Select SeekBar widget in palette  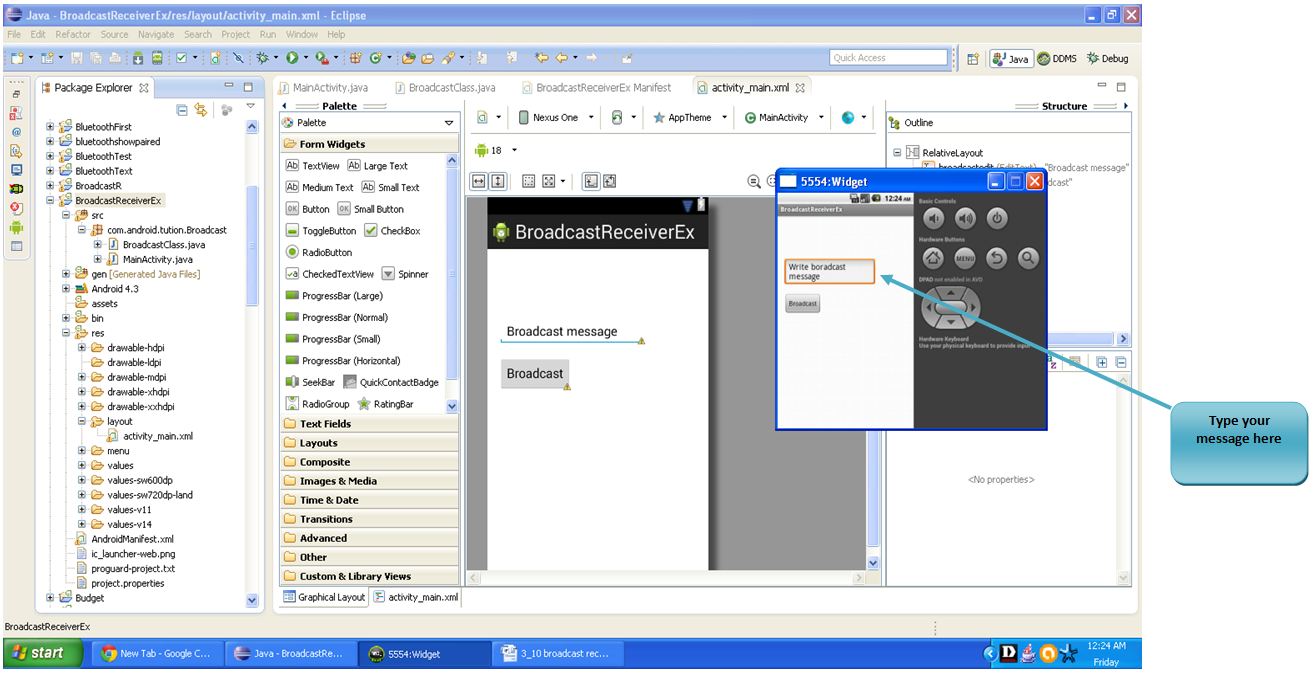coord(310,382)
